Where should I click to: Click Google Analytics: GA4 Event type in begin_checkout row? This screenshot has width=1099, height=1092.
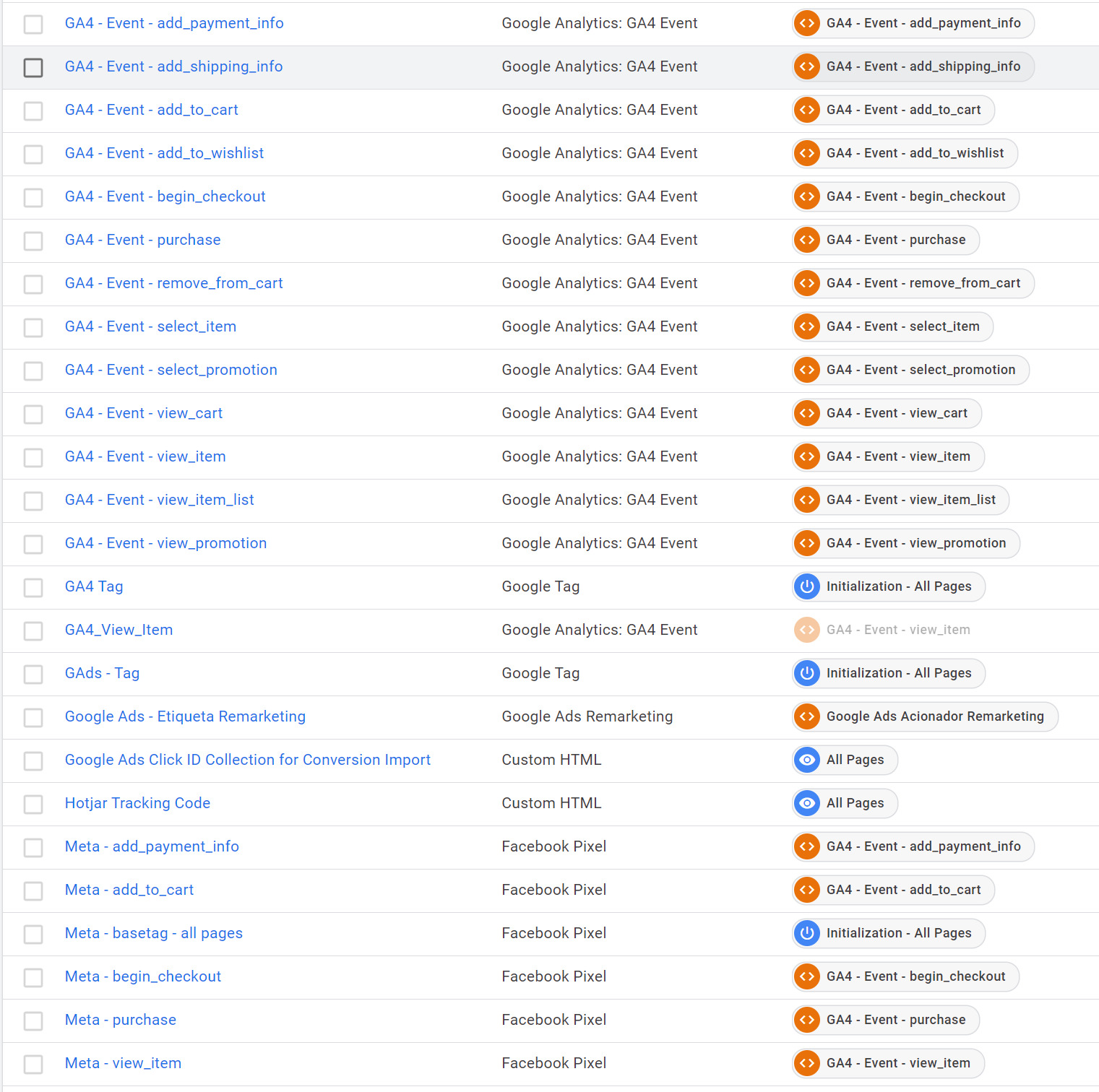599,196
